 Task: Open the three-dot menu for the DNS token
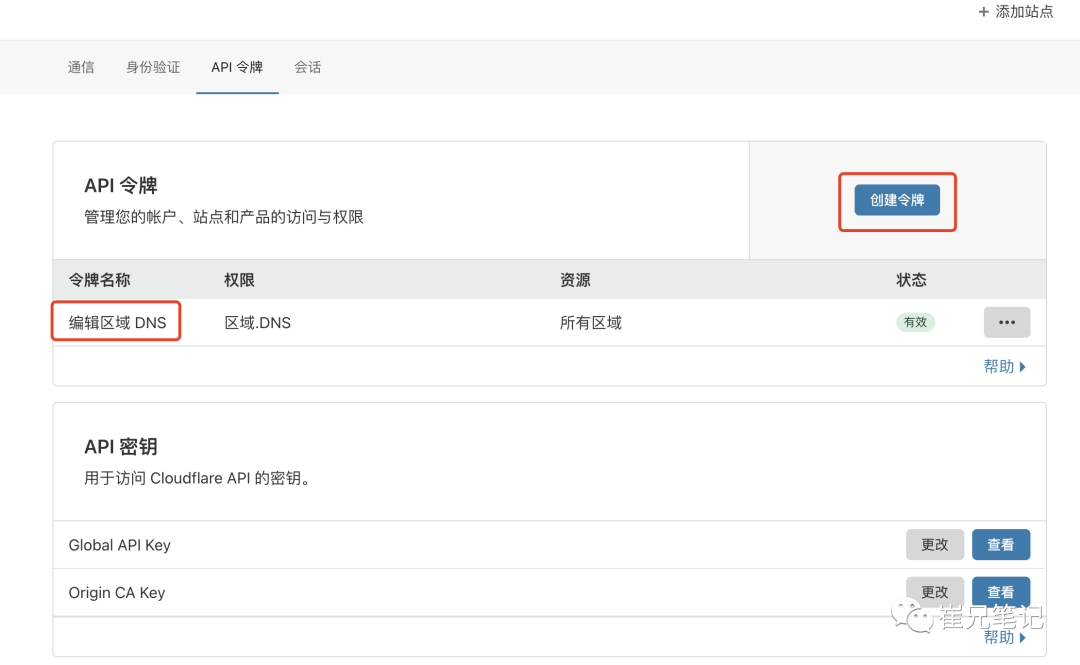(x=1006, y=322)
